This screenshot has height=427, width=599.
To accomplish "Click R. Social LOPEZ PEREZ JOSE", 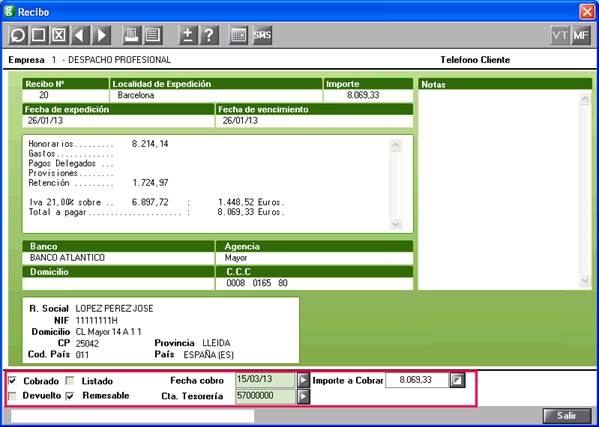I will [115, 309].
